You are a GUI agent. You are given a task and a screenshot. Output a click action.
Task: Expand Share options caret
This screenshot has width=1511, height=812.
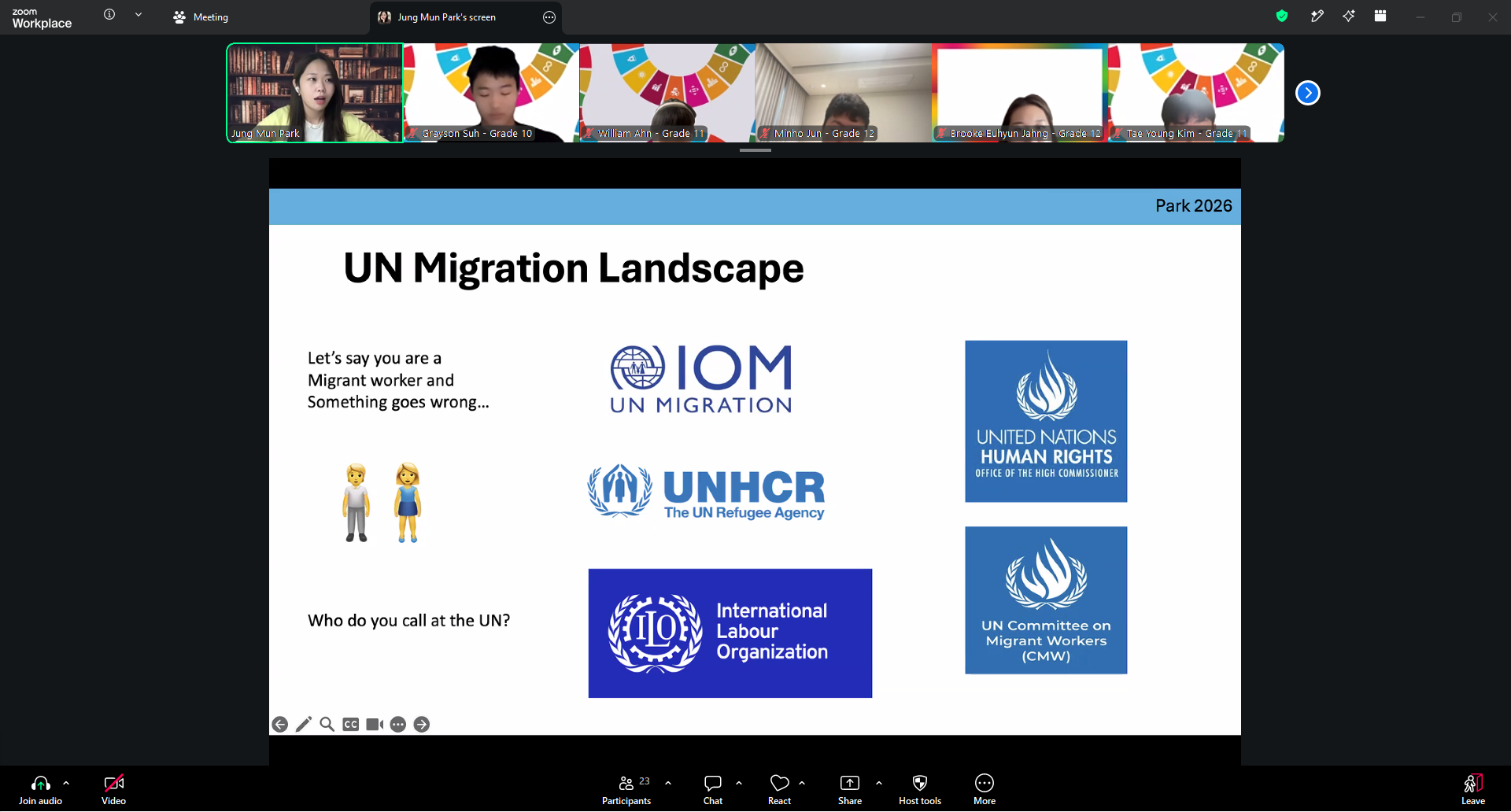coord(879,783)
